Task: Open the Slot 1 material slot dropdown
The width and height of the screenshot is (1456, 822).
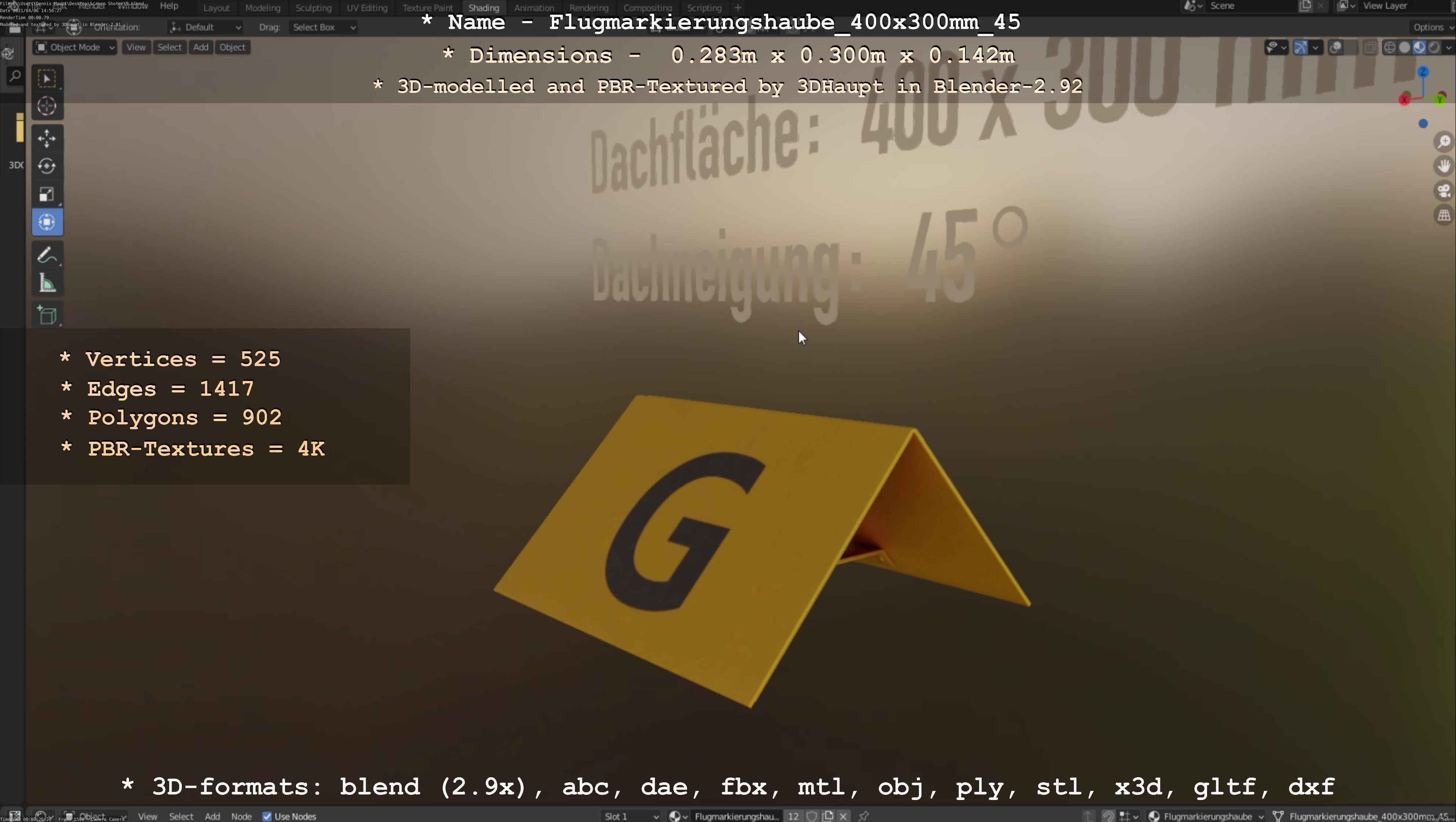Action: point(631,816)
